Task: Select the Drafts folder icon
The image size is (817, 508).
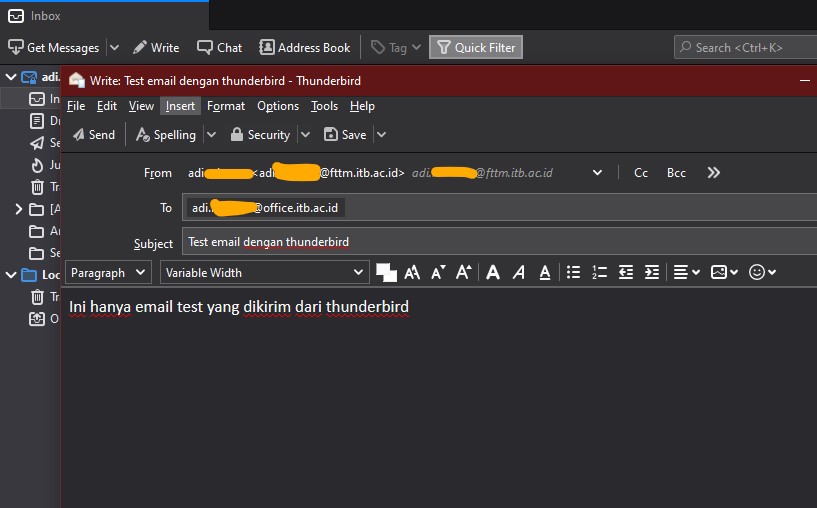Action: 37,121
